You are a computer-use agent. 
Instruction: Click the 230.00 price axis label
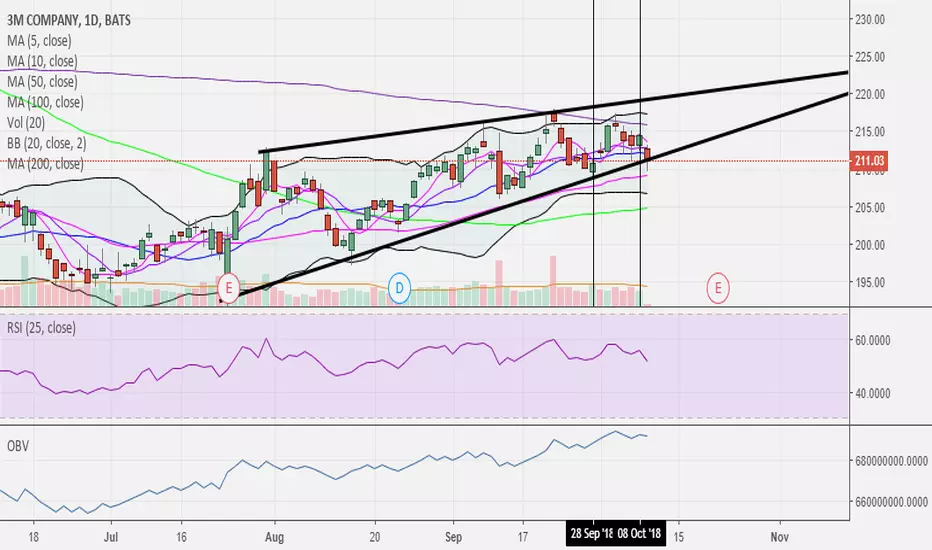(x=870, y=20)
